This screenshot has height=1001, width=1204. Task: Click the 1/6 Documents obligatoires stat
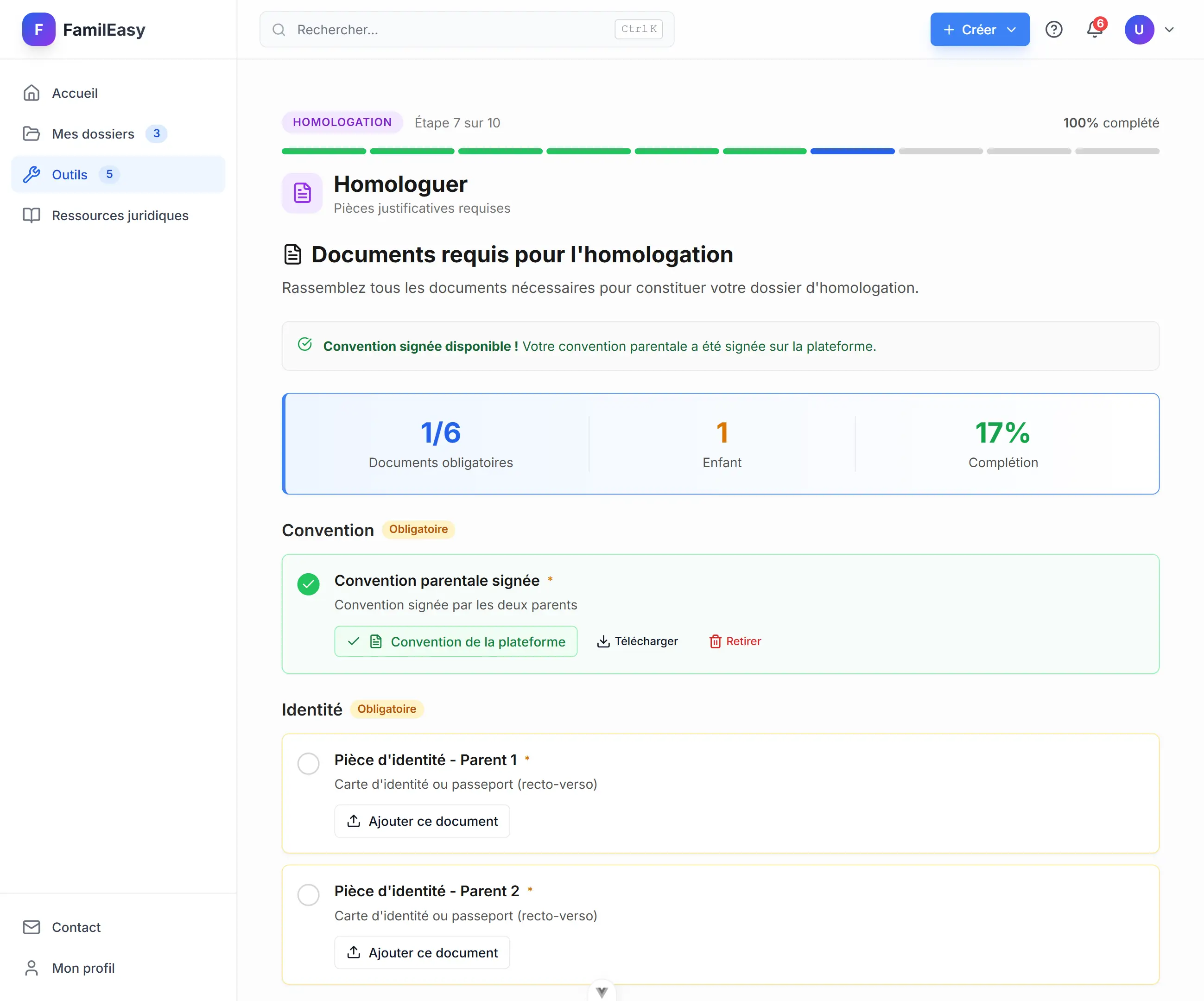coord(440,444)
